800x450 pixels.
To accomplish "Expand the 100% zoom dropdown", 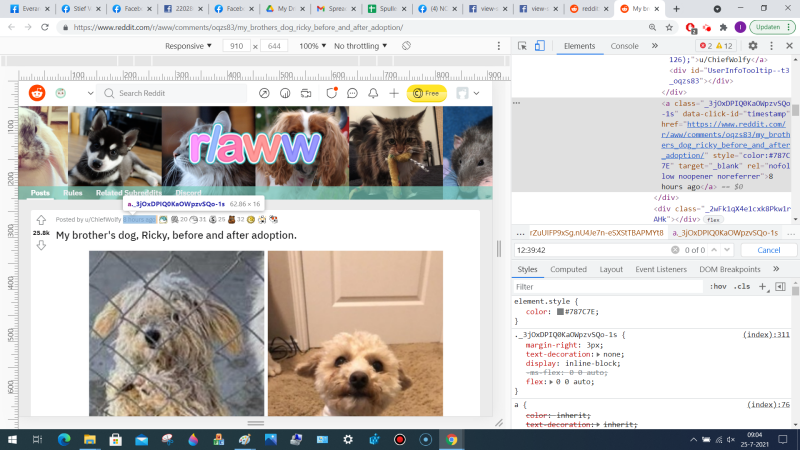I will click(x=312, y=46).
